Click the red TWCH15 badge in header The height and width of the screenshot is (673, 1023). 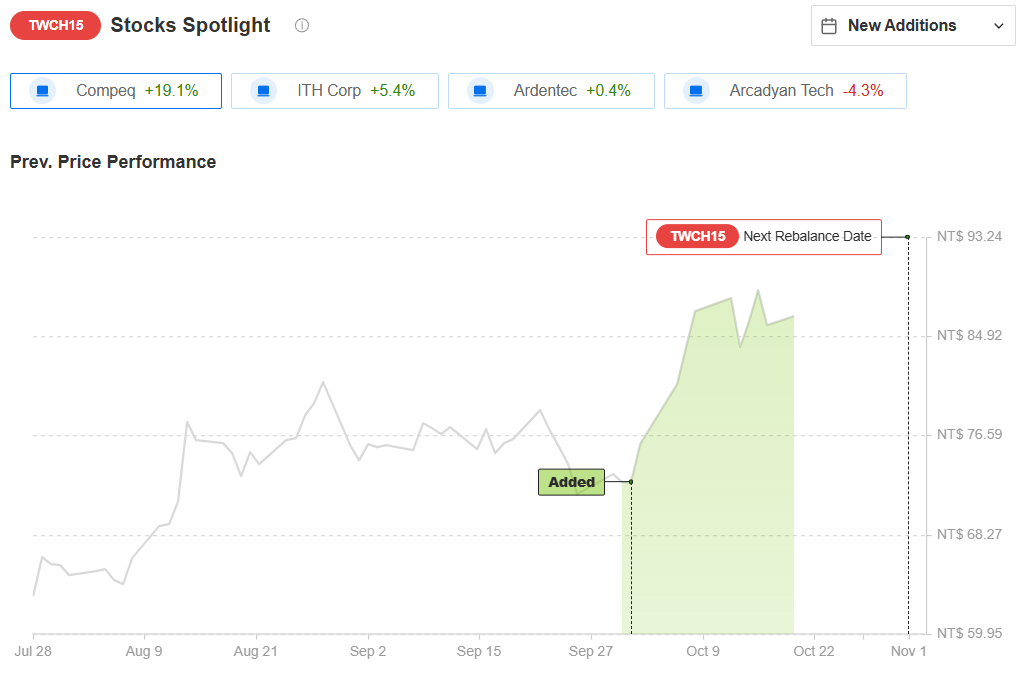click(55, 26)
